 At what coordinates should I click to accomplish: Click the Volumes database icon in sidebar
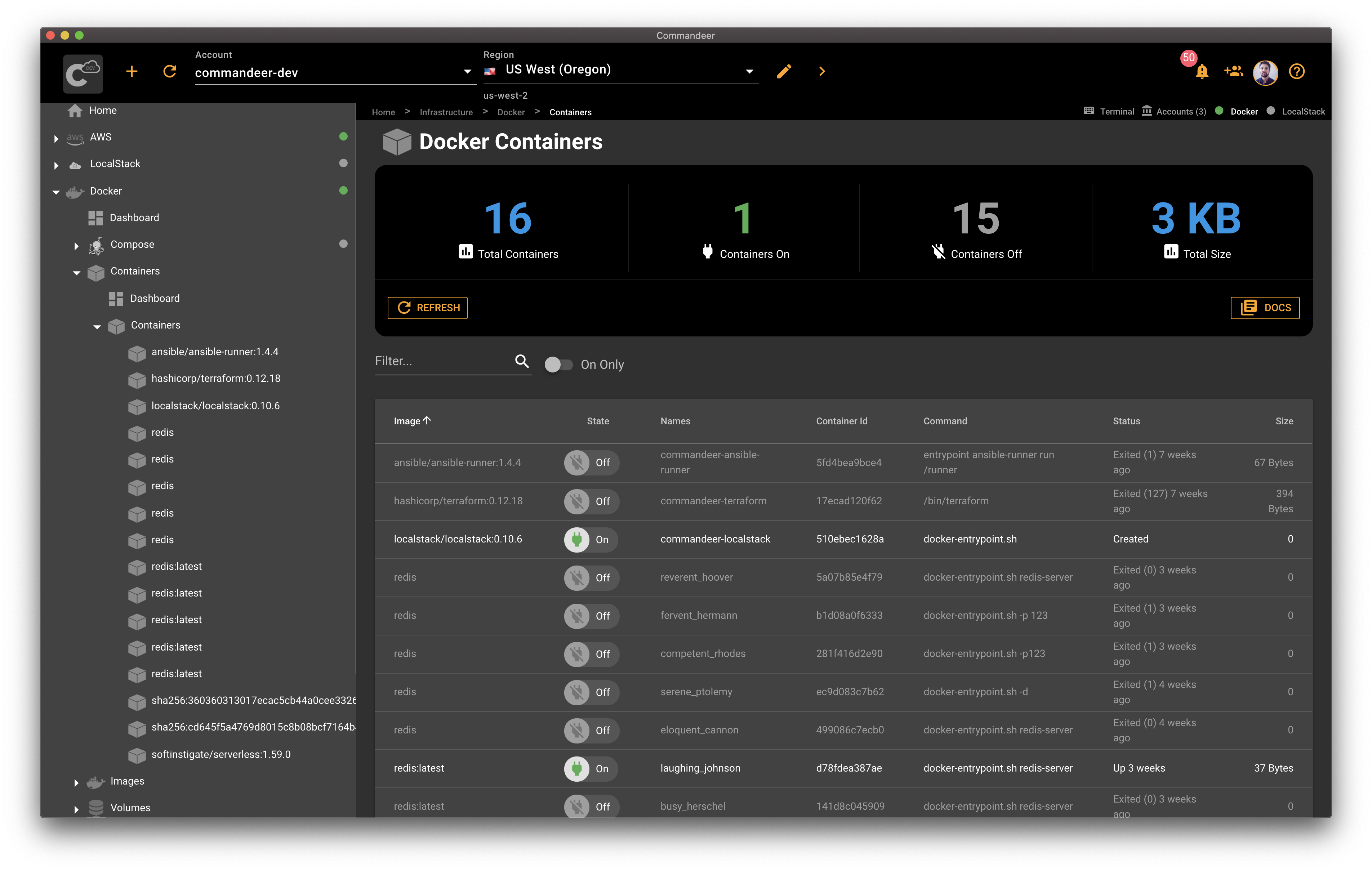pyautogui.click(x=96, y=808)
